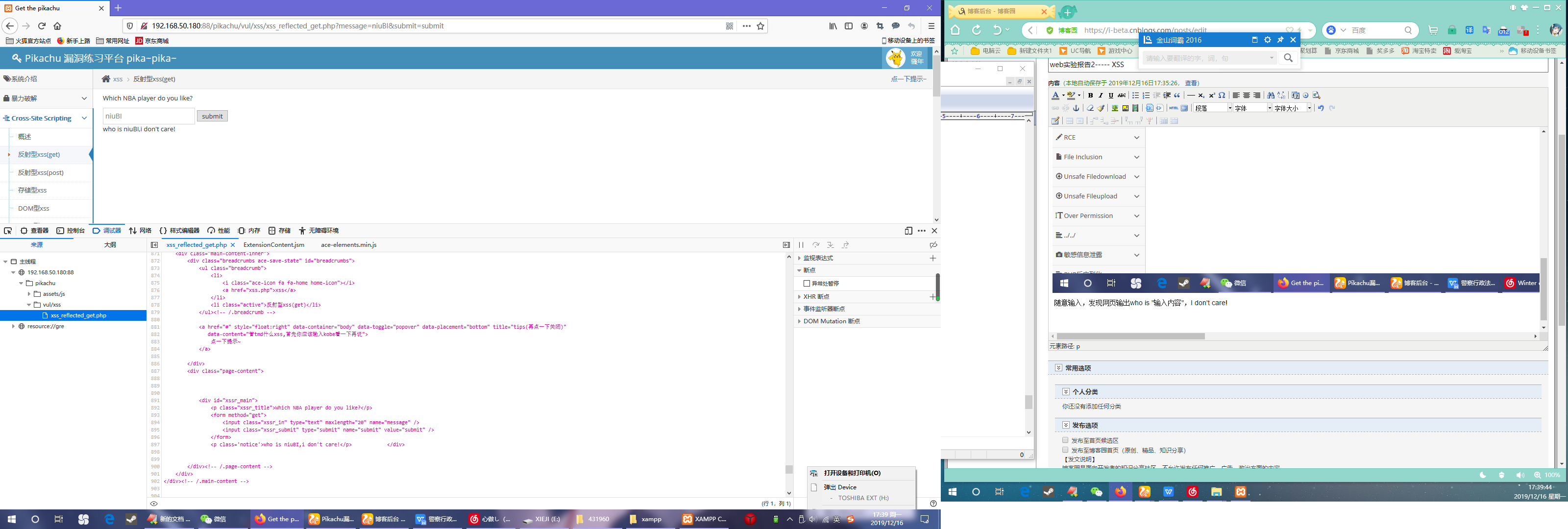
Task: Click the anchor icon in editor toolbar
Action: [1076, 108]
